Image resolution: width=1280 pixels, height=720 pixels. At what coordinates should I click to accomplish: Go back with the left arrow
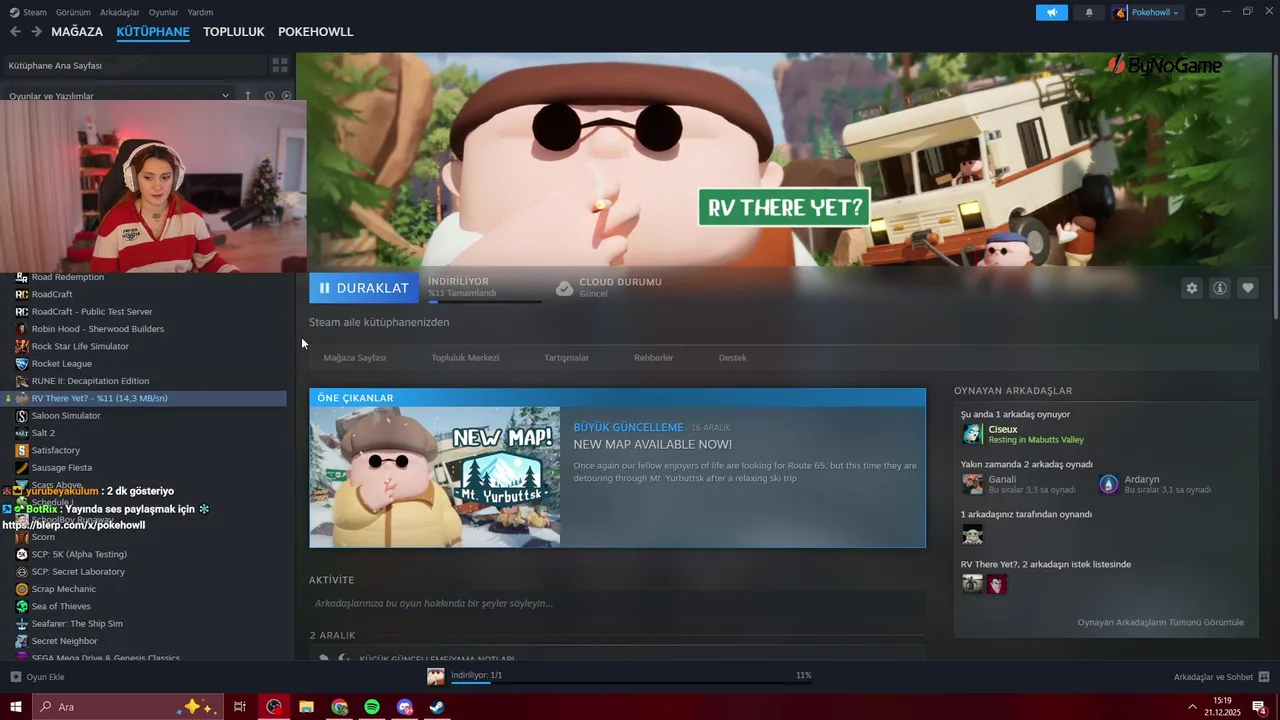15,32
